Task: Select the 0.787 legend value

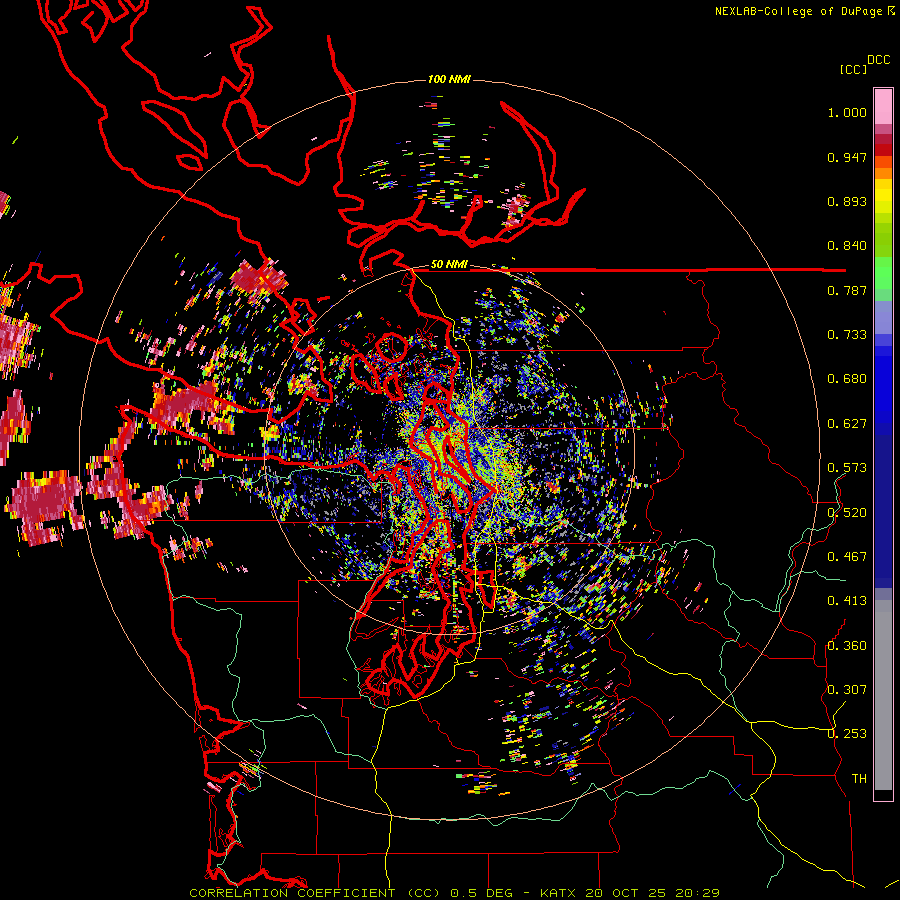Action: 847,290
